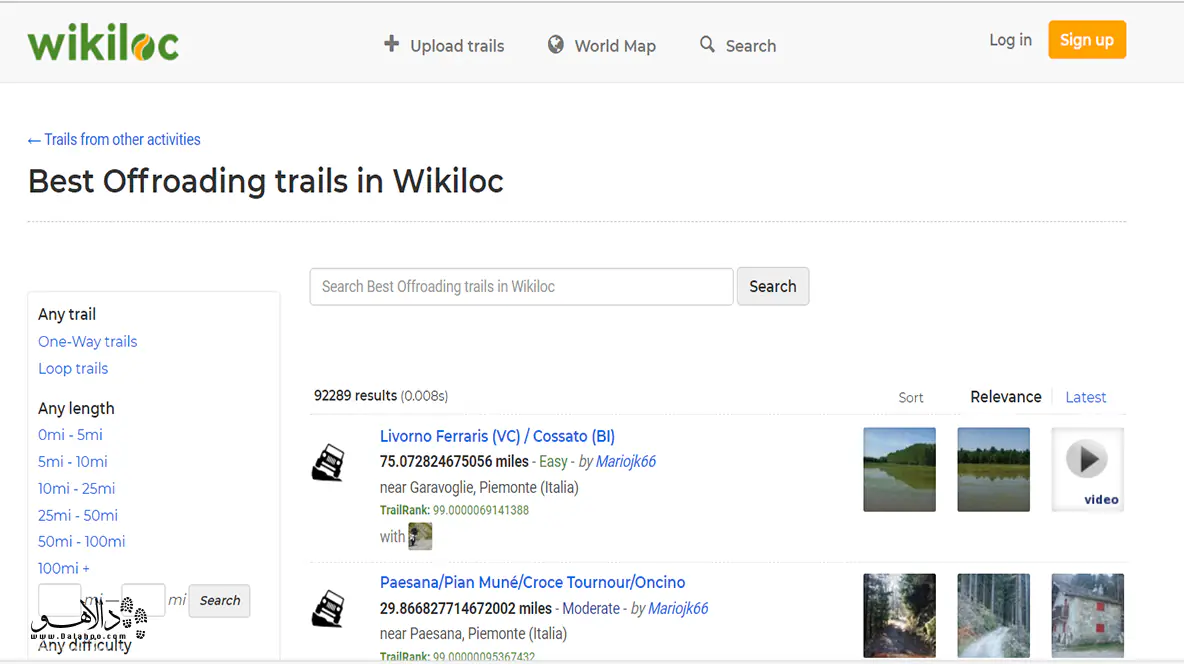This screenshot has height=664, width=1184.
Task: Click the 'Any trail' filter heading
Action: 67,314
